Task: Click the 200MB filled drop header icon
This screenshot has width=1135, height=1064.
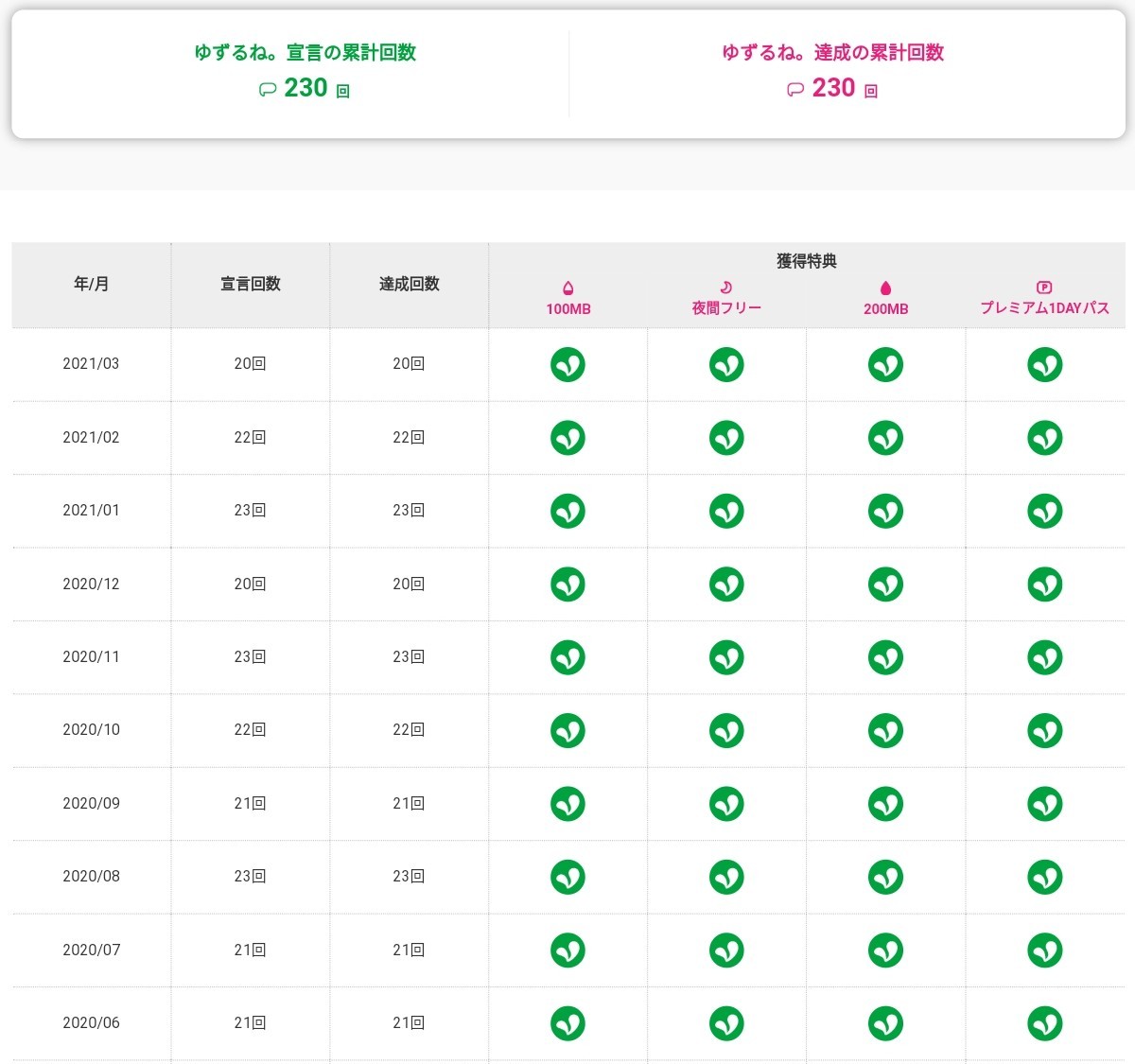Action: point(885,288)
